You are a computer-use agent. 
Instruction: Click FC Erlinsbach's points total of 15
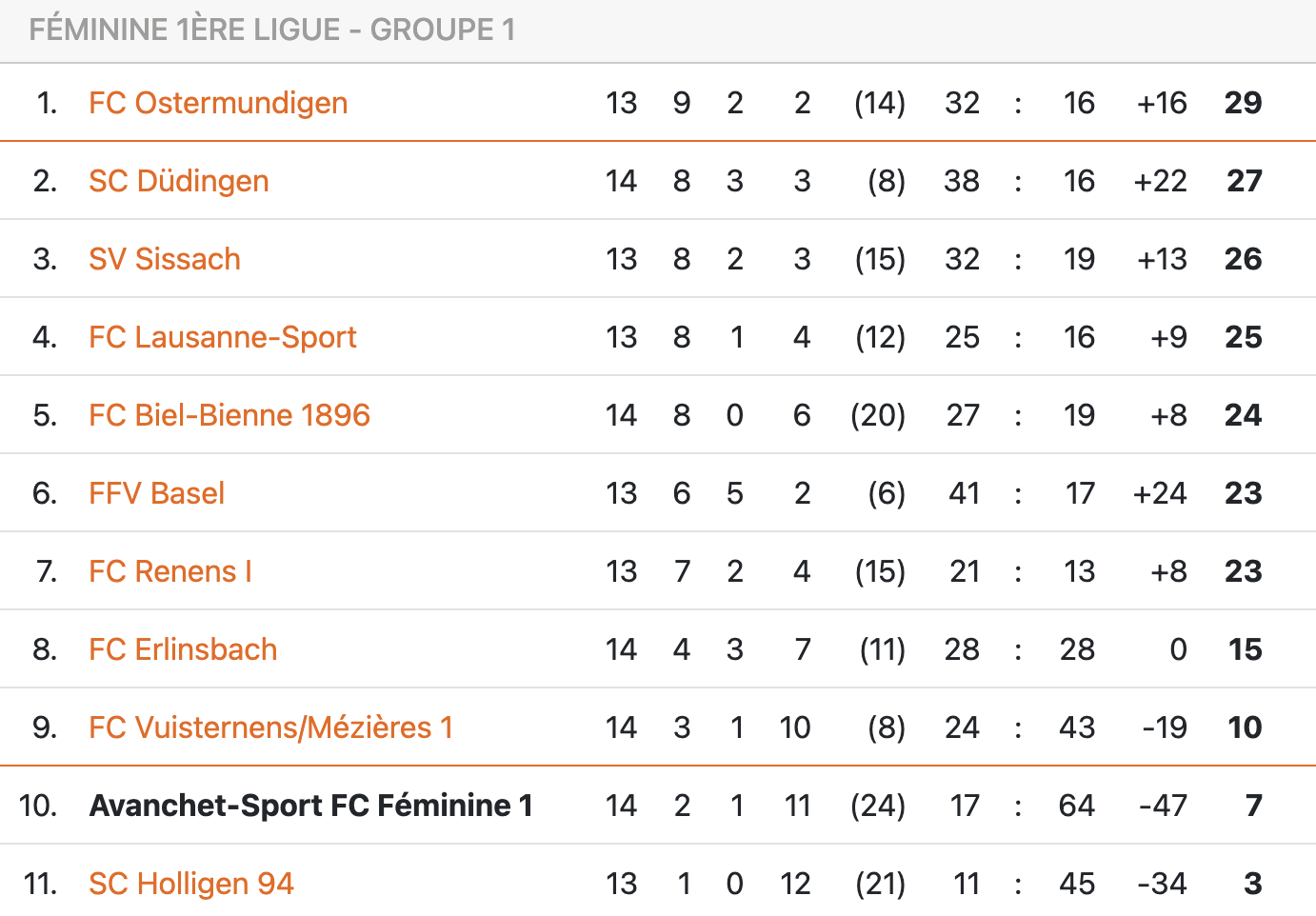pyautogui.click(x=1245, y=649)
